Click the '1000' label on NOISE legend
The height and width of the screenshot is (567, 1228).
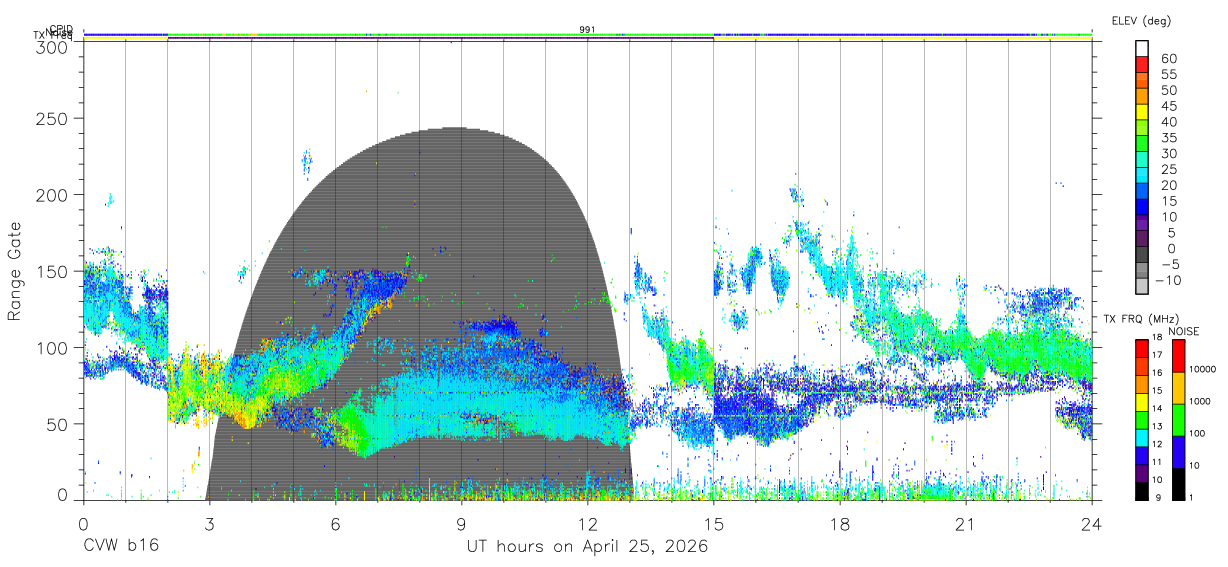pos(1202,402)
